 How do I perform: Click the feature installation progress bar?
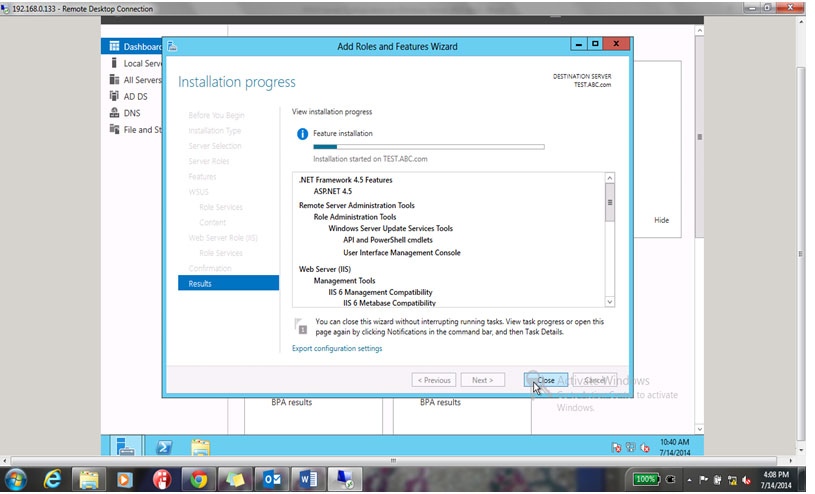pyautogui.click(x=429, y=147)
